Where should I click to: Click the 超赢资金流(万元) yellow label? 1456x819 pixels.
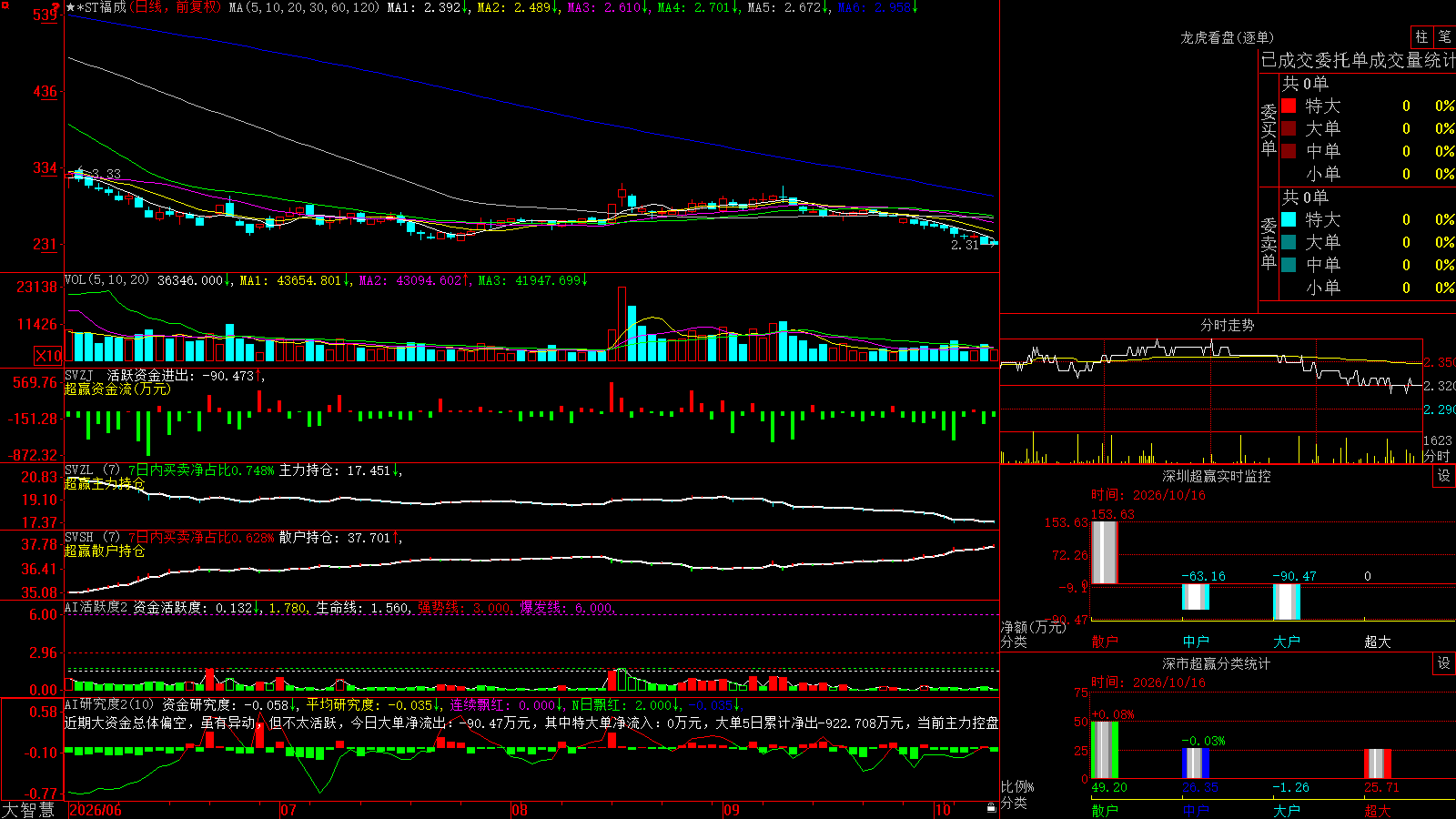[x=117, y=389]
